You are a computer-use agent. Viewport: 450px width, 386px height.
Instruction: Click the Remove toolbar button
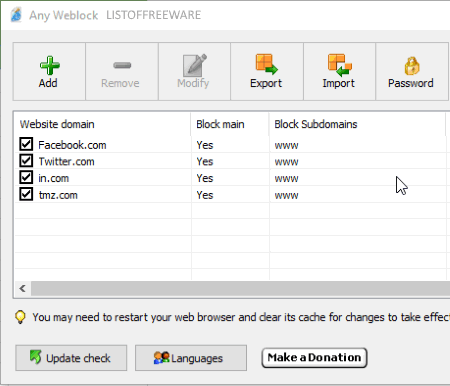coord(122,71)
